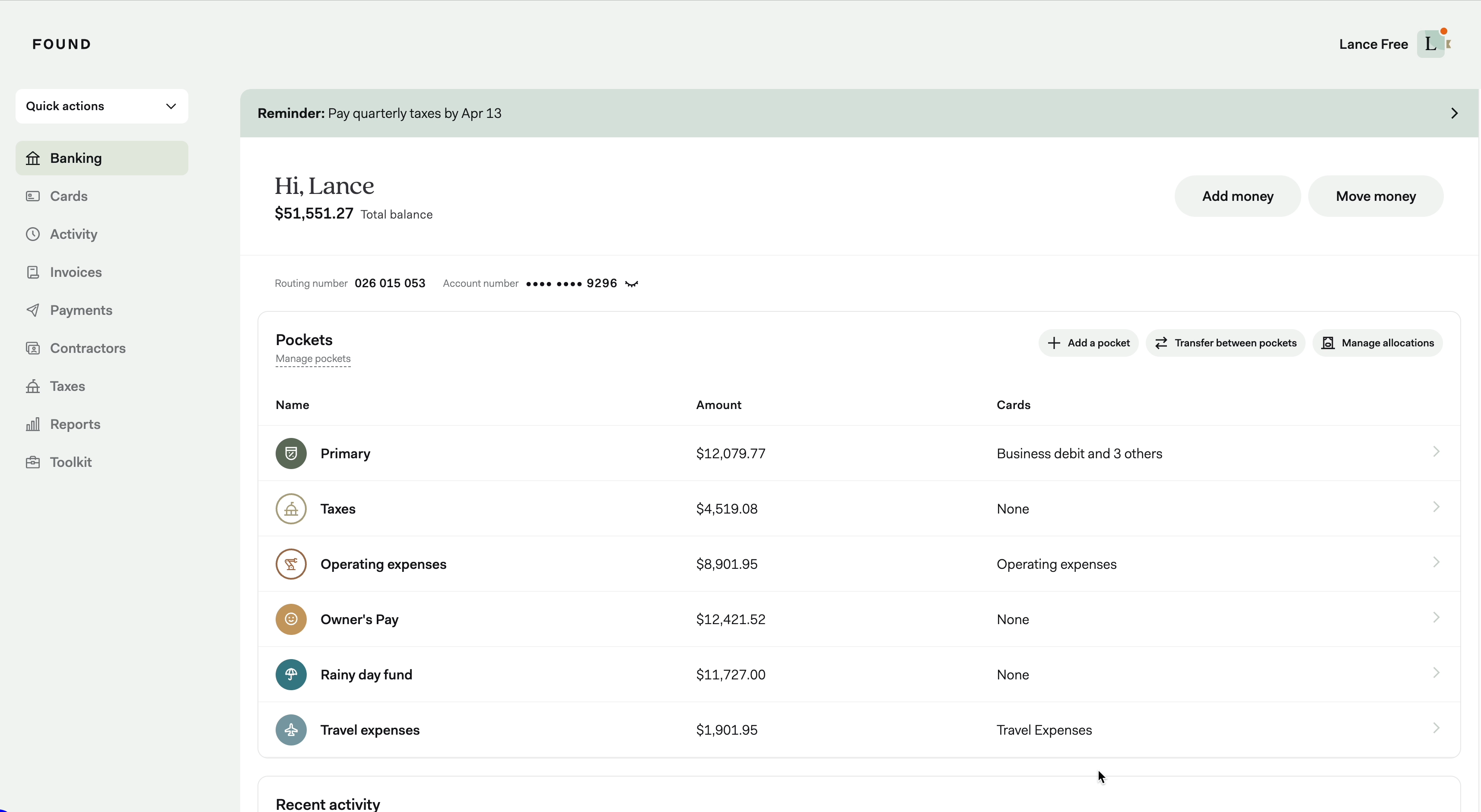The height and width of the screenshot is (812, 1481).
Task: Click the Travel expenses airplane icon
Action: click(291, 730)
